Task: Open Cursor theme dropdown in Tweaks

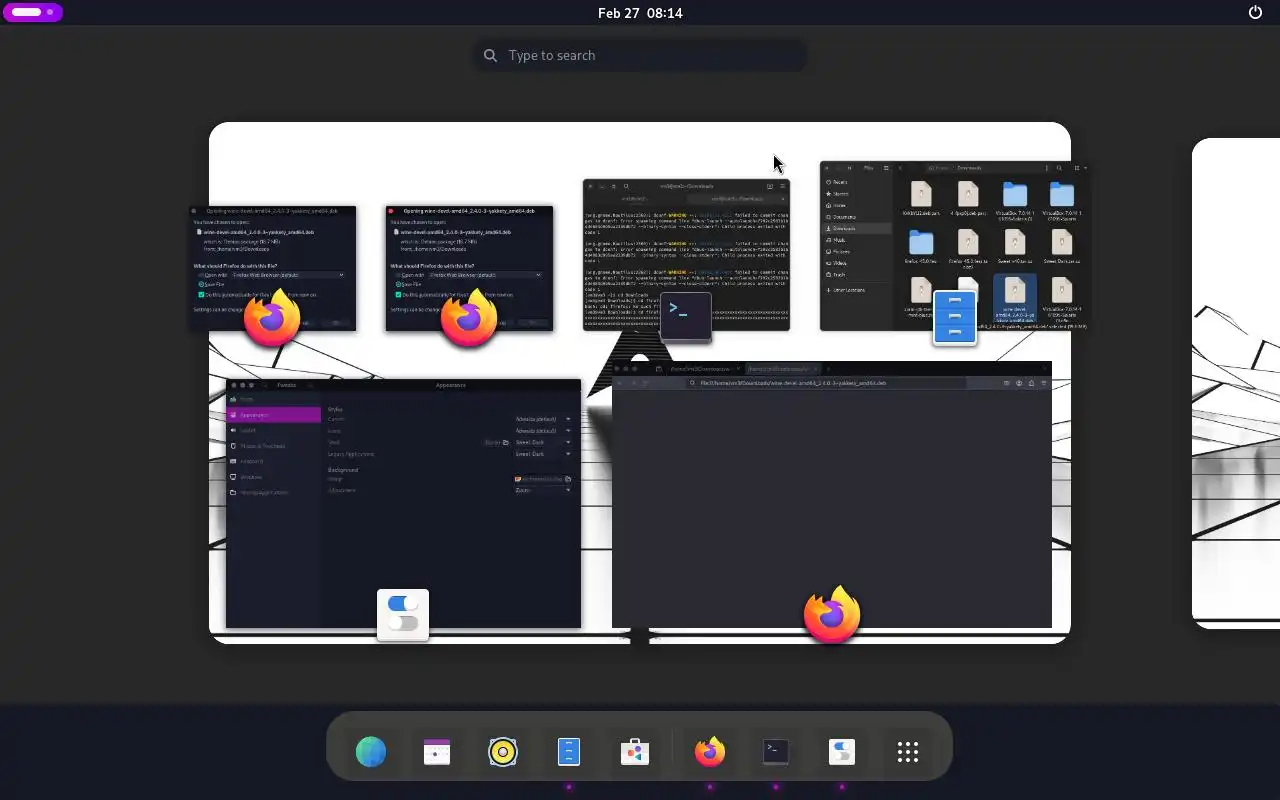Action: 543,419
